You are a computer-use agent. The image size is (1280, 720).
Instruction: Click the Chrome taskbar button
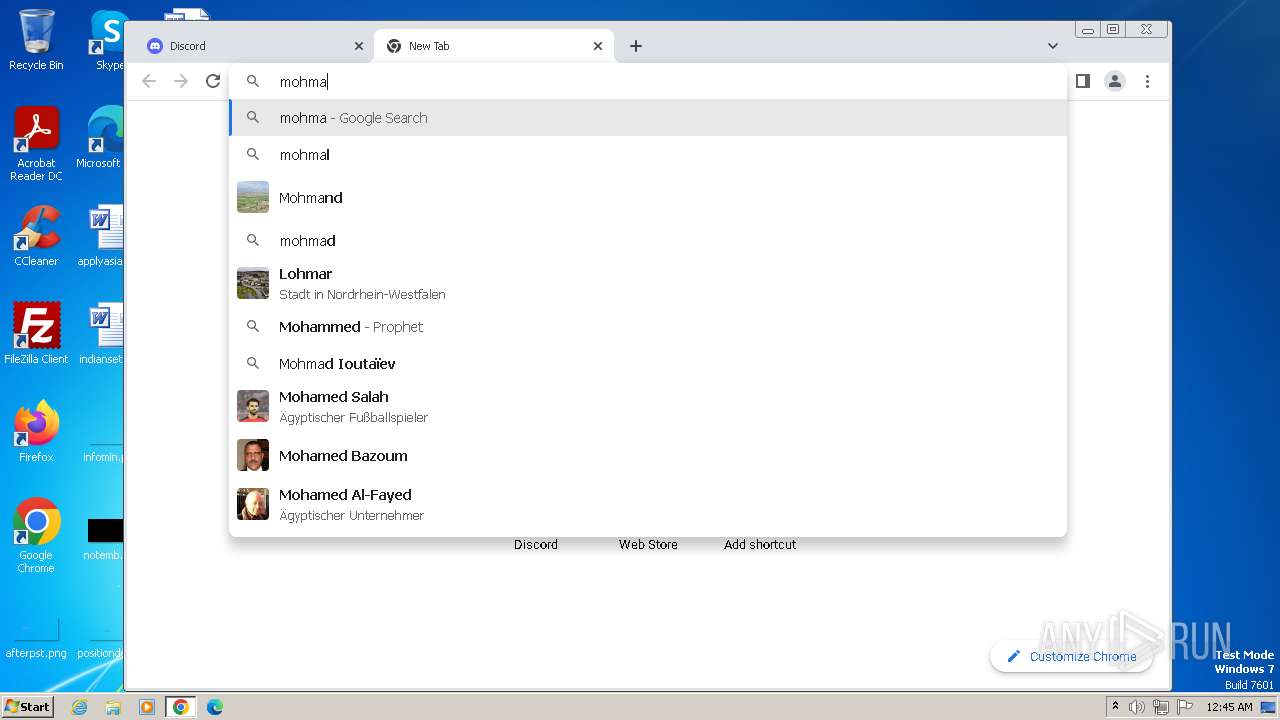pyautogui.click(x=181, y=706)
